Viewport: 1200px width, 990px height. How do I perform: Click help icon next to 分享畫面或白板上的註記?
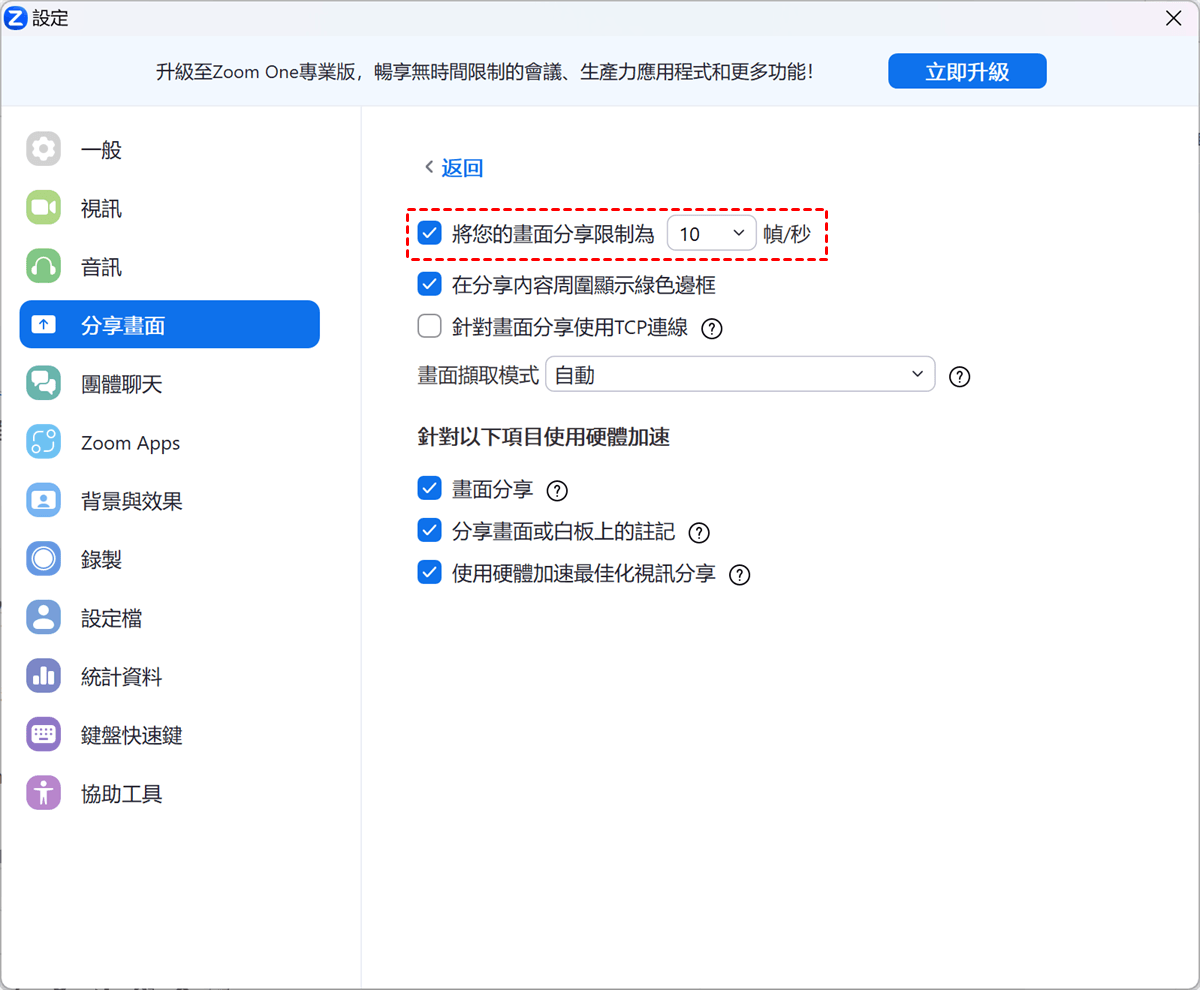pos(699,533)
